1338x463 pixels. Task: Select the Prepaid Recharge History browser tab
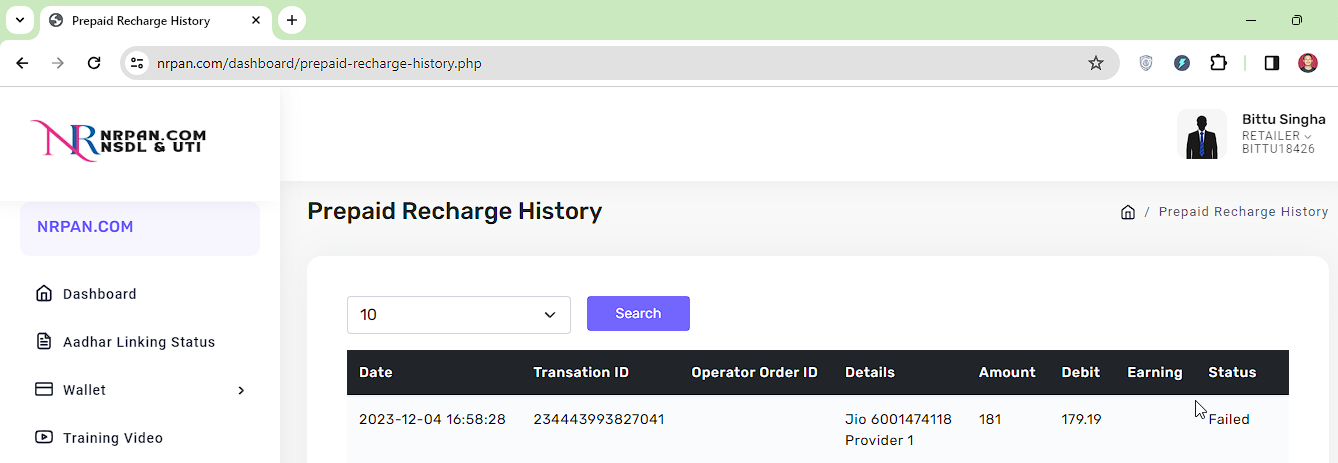point(150,21)
